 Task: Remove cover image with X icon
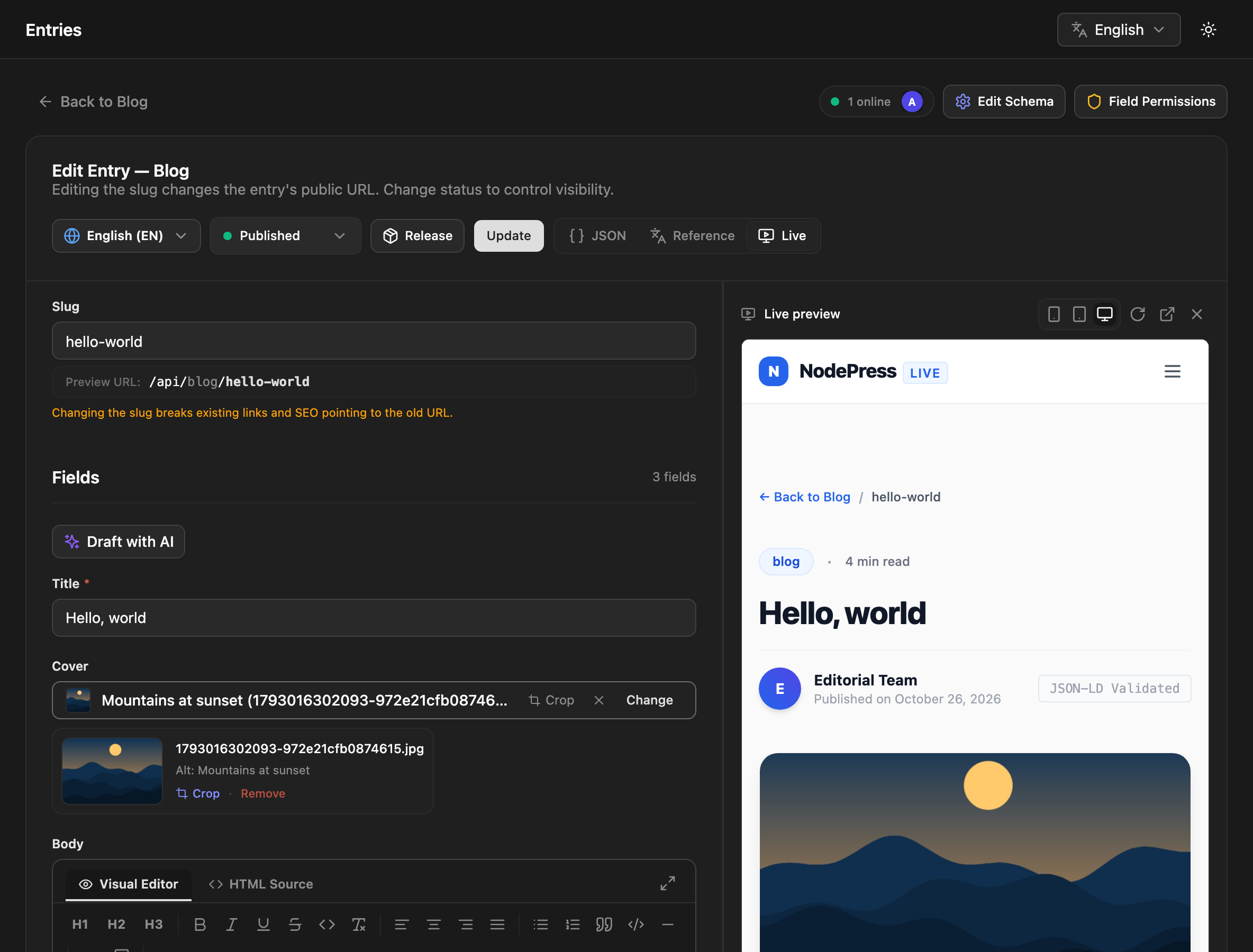tap(598, 700)
